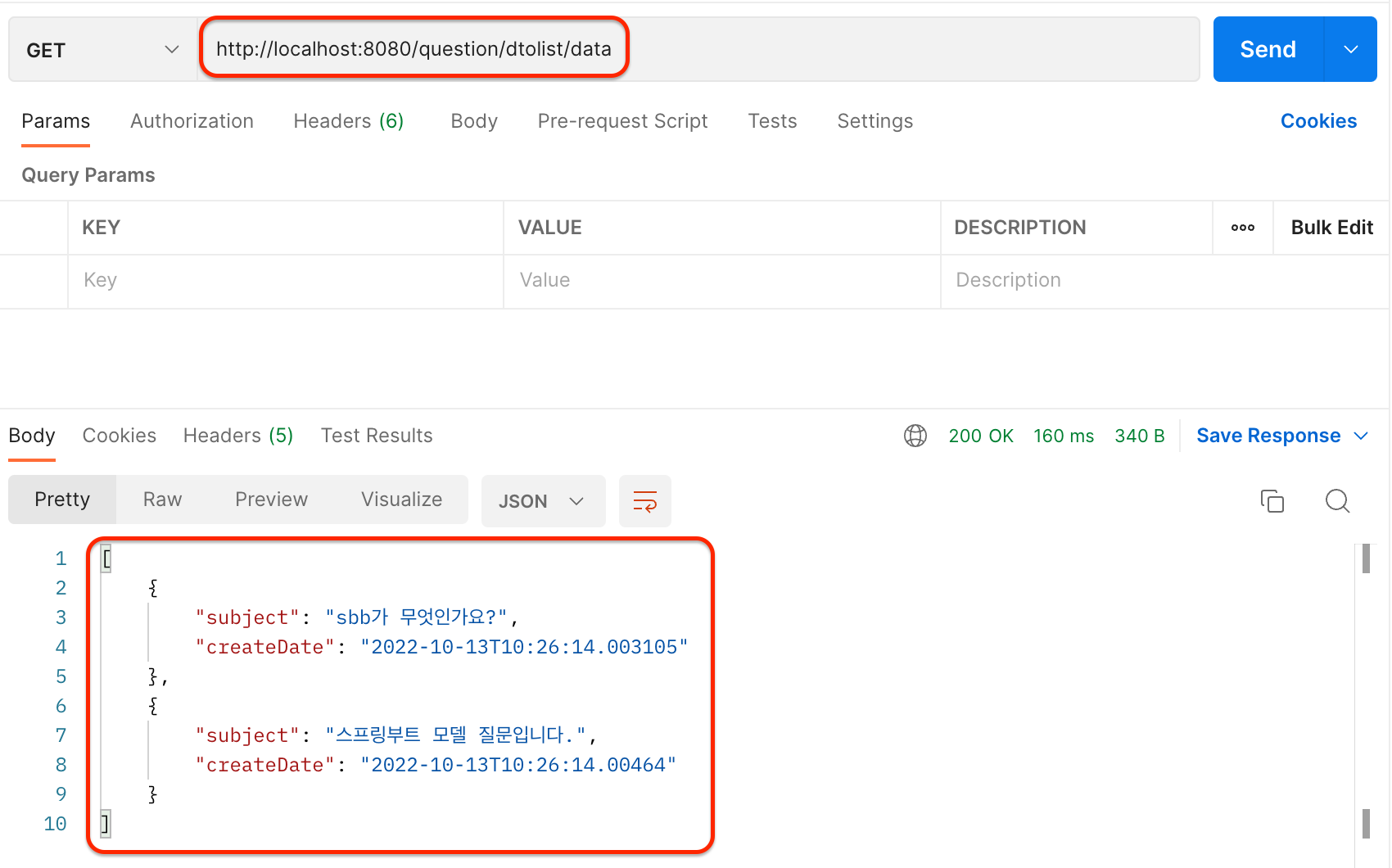
Task: Copy the response body with the copy icon
Action: 1272,501
